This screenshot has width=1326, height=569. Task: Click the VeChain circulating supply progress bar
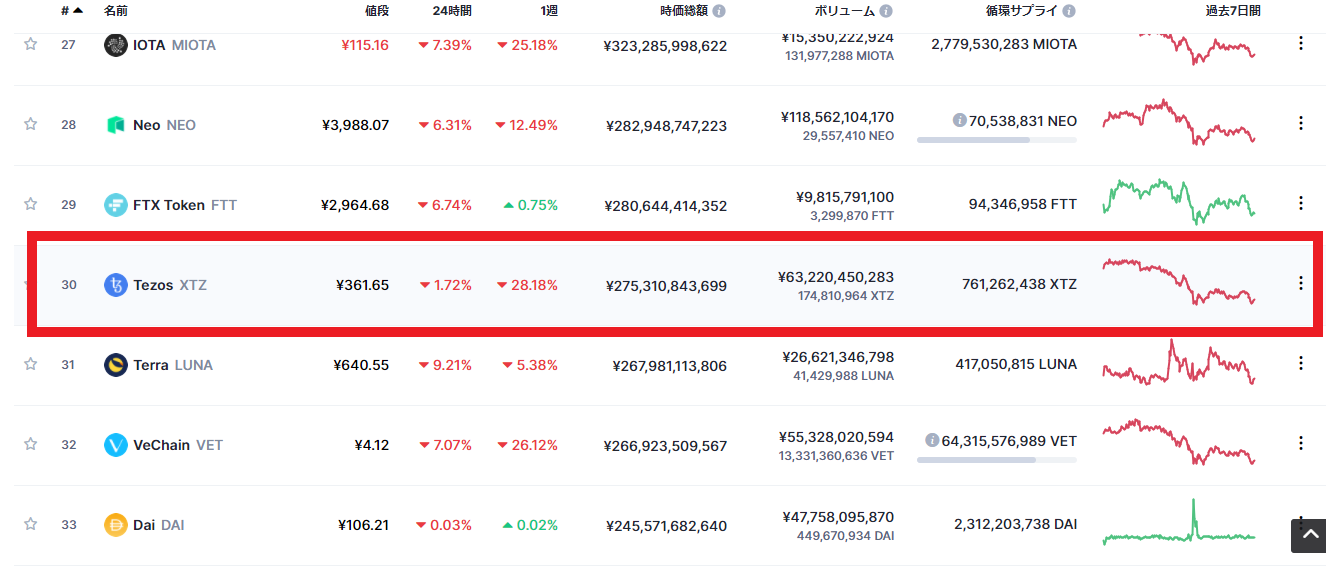[997, 460]
